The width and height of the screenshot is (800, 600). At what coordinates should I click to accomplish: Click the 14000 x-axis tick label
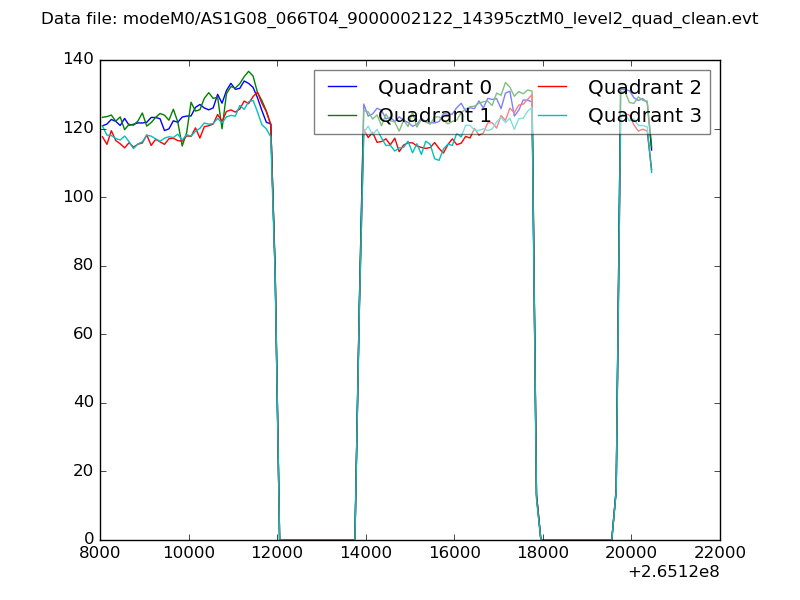point(366,553)
